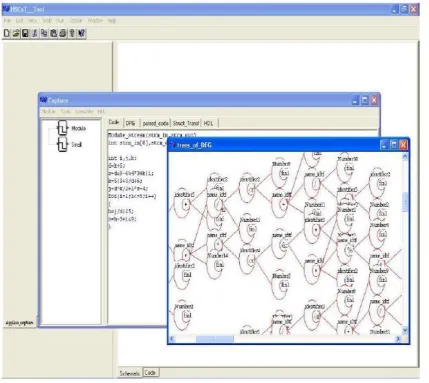The width and height of the screenshot is (429, 383).
Task: Click the context help arrow toolbar icon
Action: pyautogui.click(x=81, y=33)
